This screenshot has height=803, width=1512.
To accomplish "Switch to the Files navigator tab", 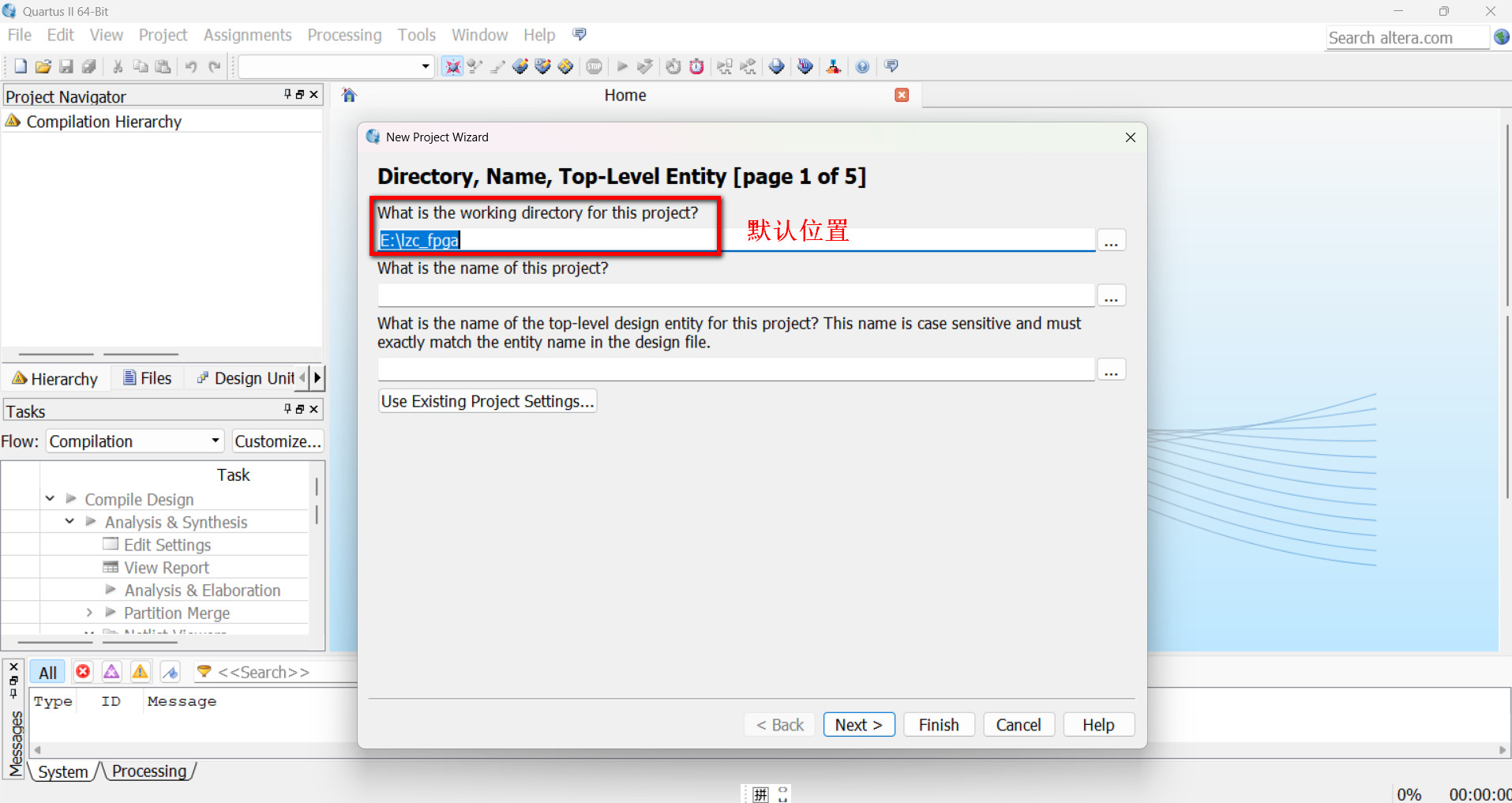I will (148, 378).
